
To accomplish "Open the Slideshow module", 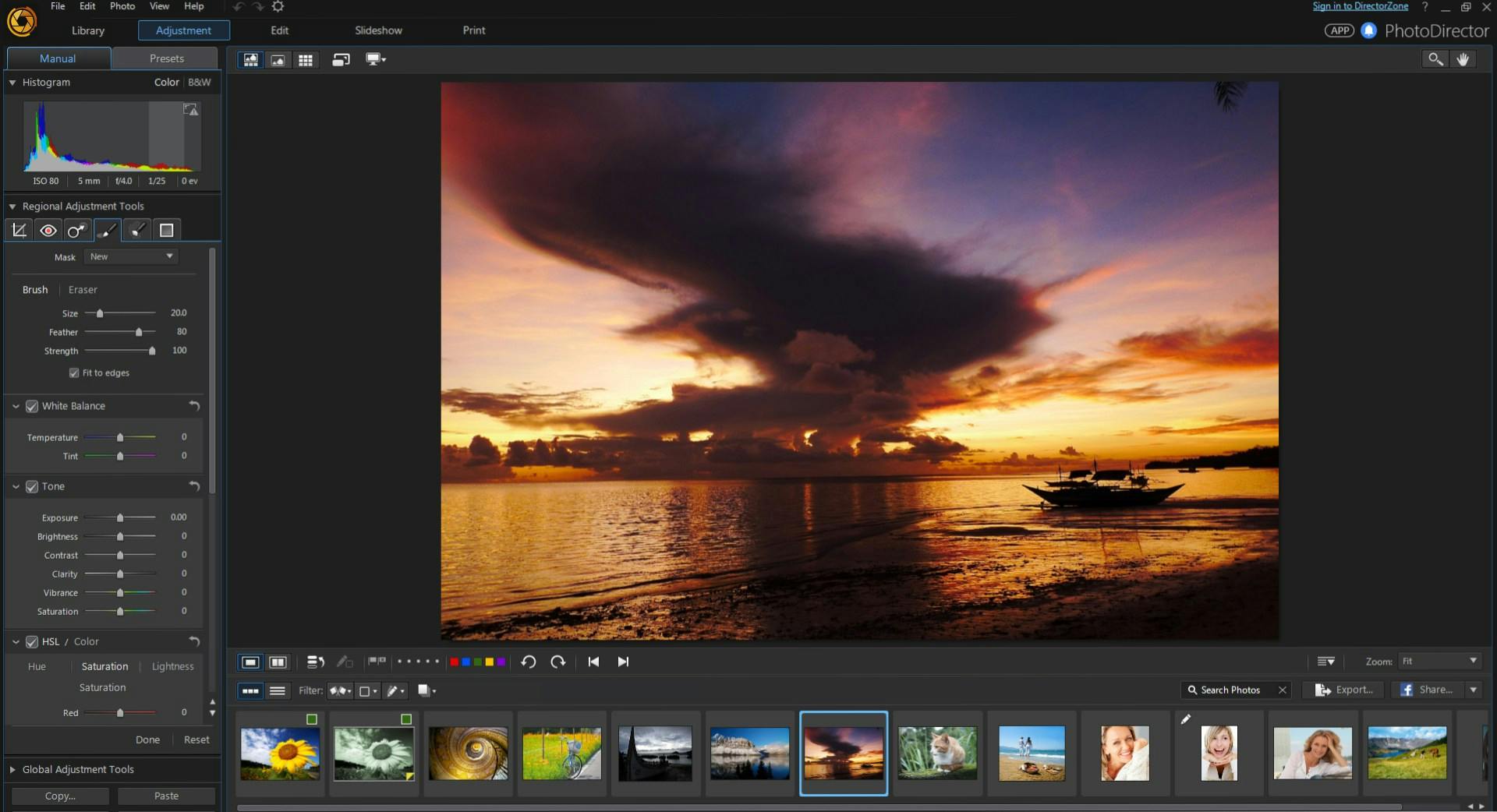I will click(x=378, y=30).
